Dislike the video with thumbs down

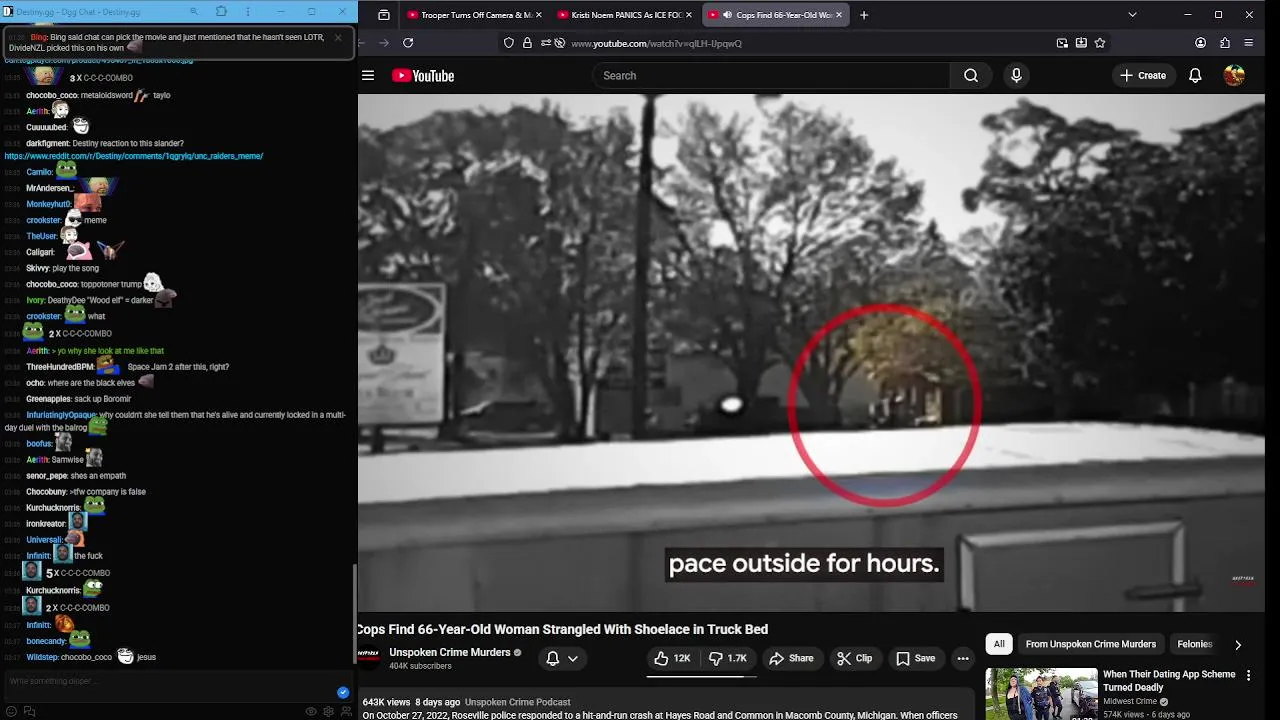pos(728,658)
